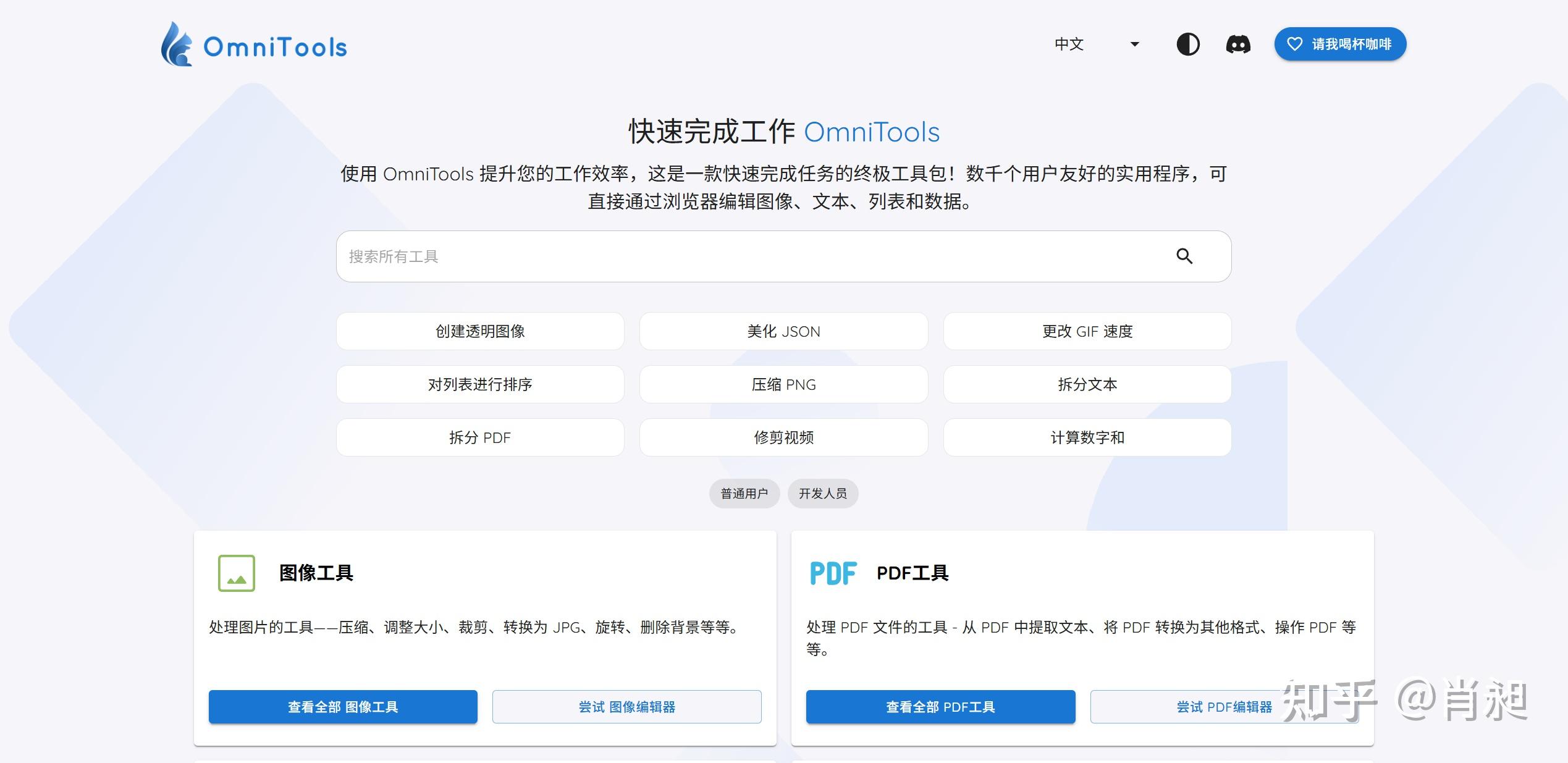Click the PDF工具 card heading
Image resolution: width=1568 pixels, height=763 pixels.
913,573
